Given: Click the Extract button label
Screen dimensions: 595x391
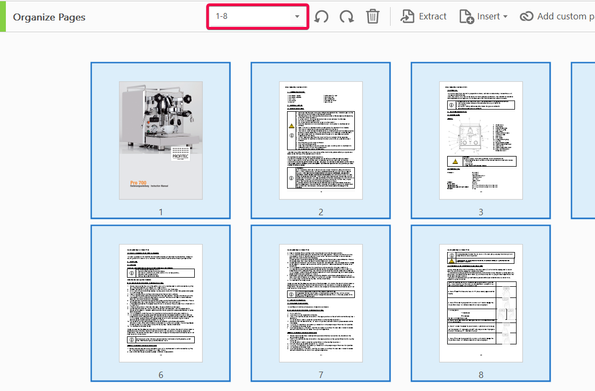Looking at the screenshot, I should click(x=433, y=17).
